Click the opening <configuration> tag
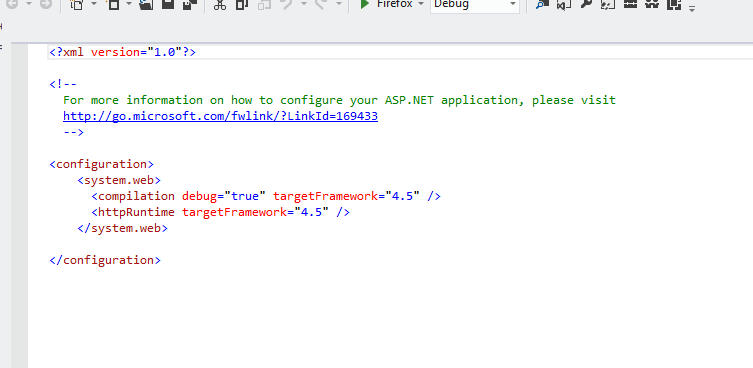 tap(101, 164)
